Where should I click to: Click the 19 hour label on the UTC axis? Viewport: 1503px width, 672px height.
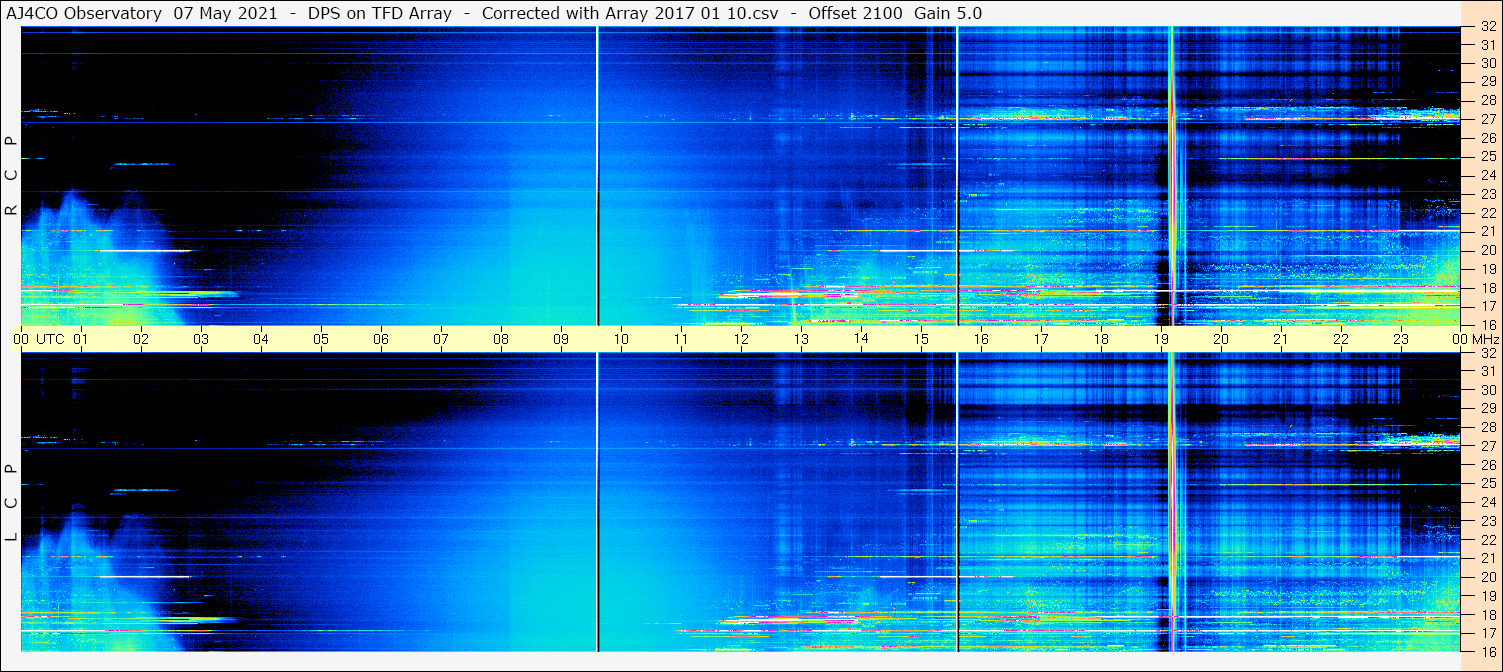pos(1161,339)
